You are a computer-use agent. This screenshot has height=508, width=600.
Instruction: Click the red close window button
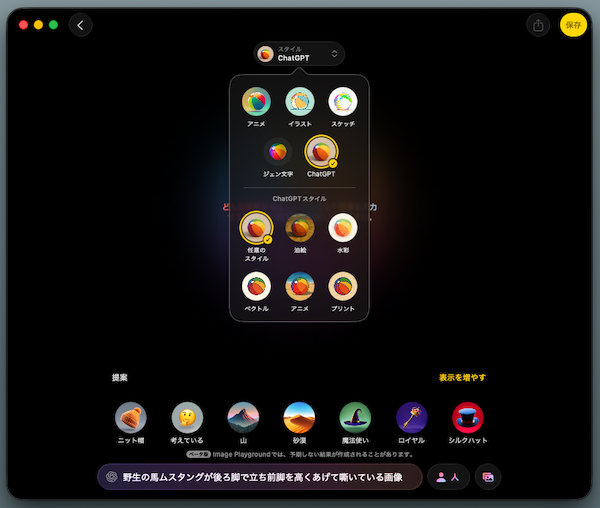23,25
